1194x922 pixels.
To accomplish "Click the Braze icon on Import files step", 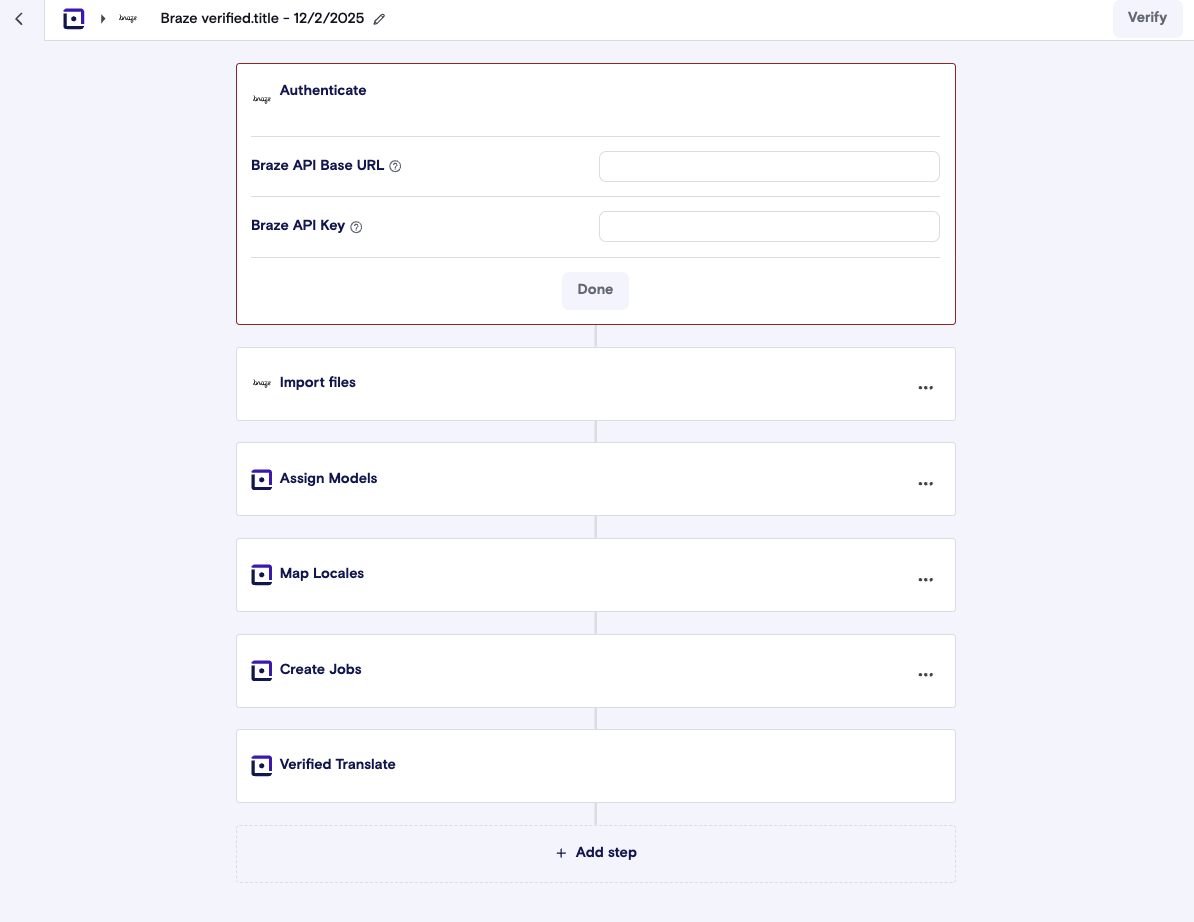I will [x=261, y=382].
